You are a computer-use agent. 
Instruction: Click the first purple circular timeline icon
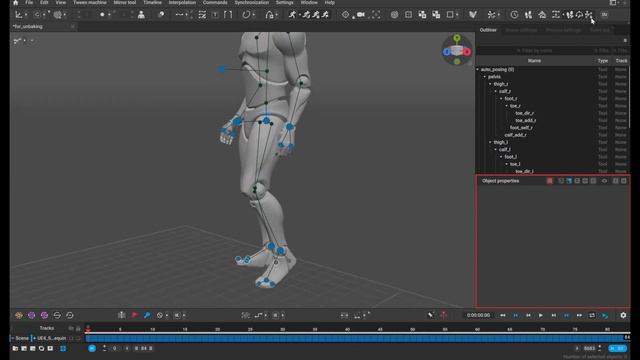(x=31, y=315)
